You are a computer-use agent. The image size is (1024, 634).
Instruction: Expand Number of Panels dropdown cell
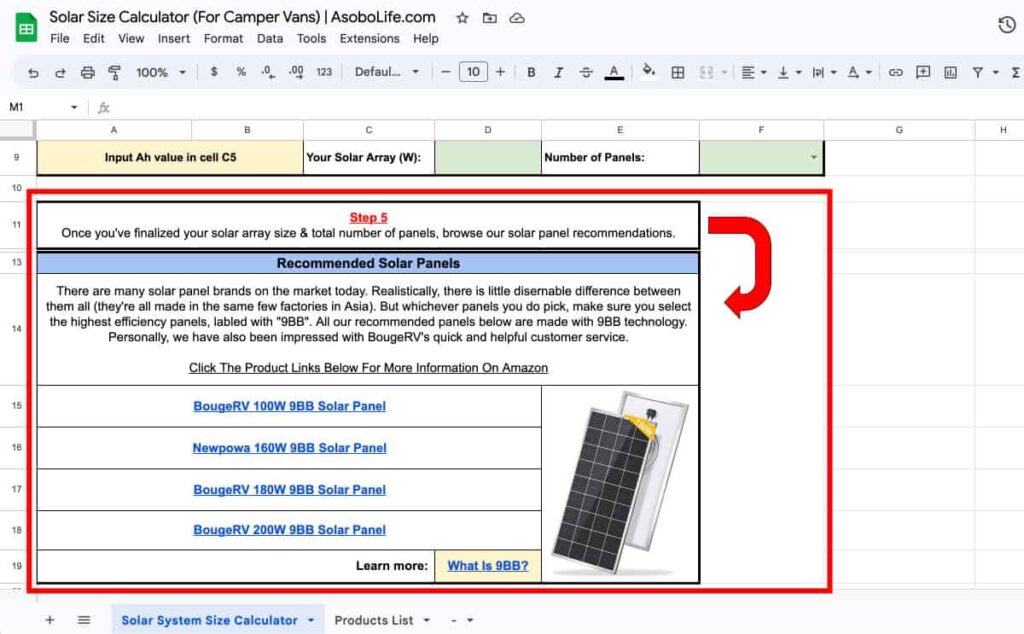click(x=814, y=157)
